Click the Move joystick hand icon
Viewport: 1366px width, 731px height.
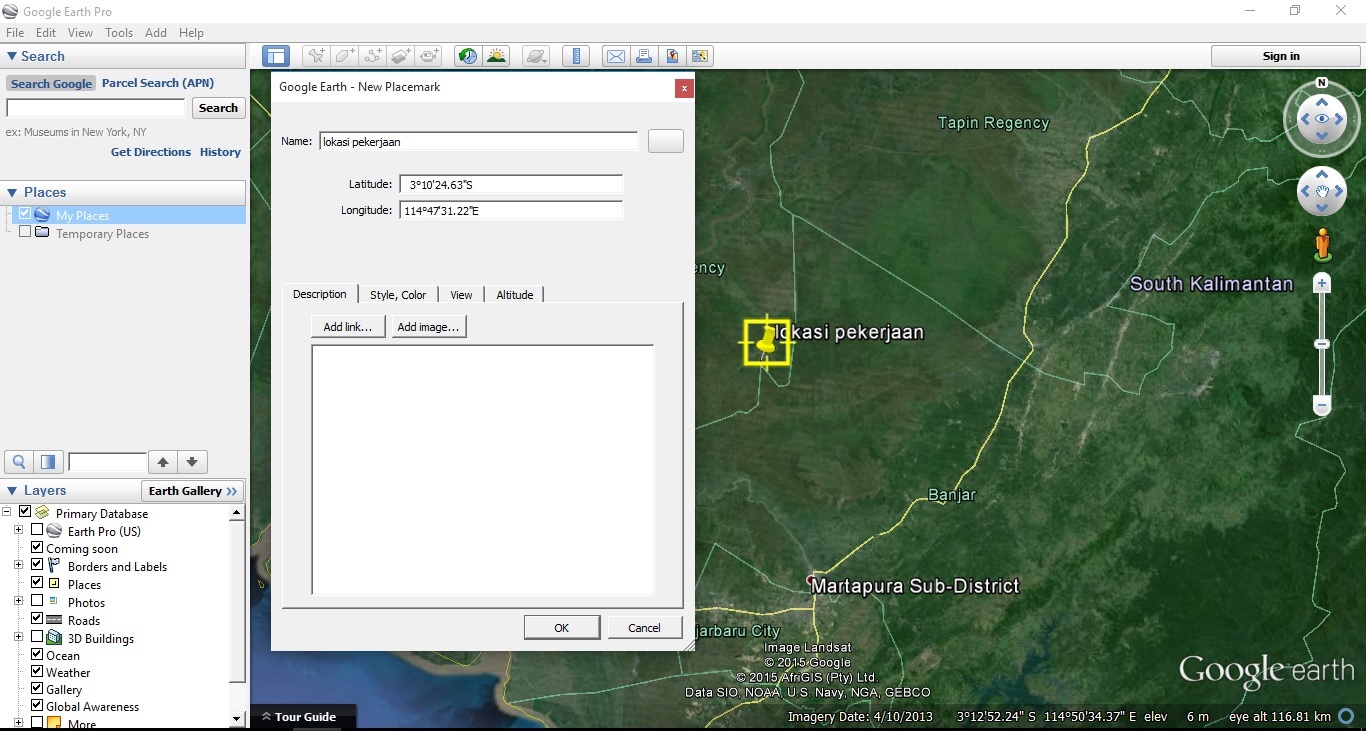[x=1322, y=191]
